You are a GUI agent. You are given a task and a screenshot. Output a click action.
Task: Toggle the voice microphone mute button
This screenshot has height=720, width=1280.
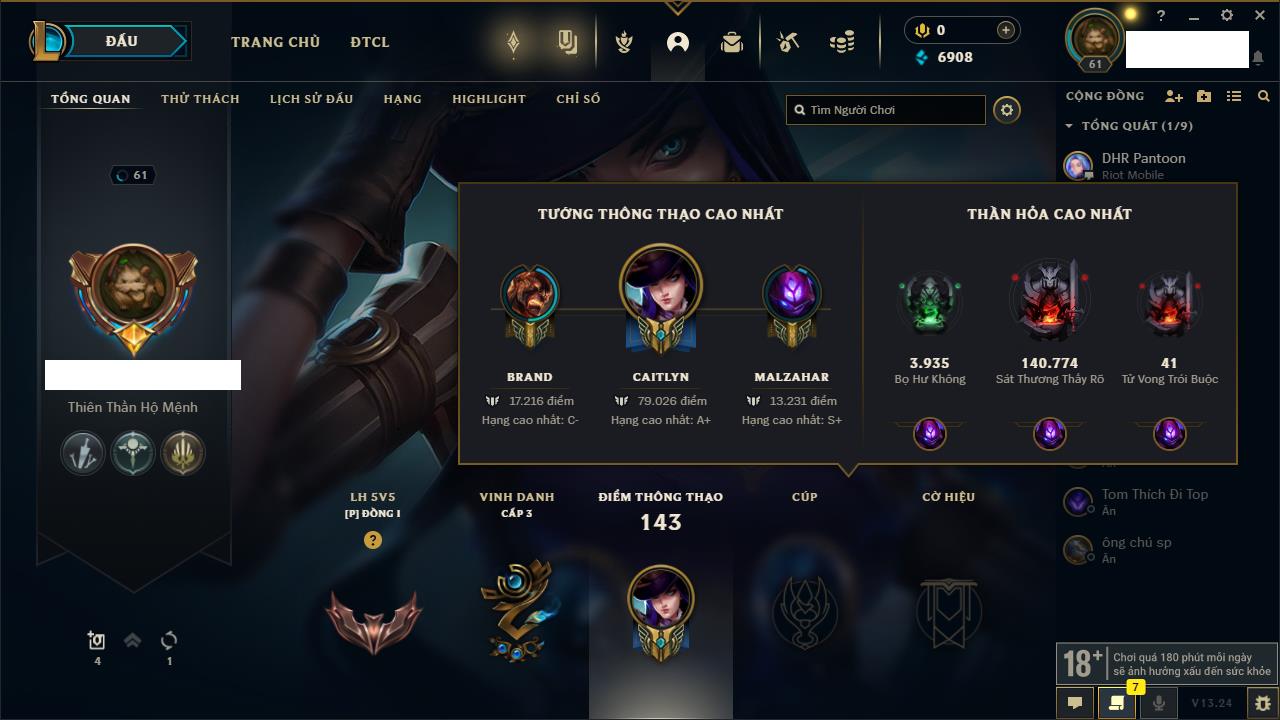click(x=1158, y=703)
